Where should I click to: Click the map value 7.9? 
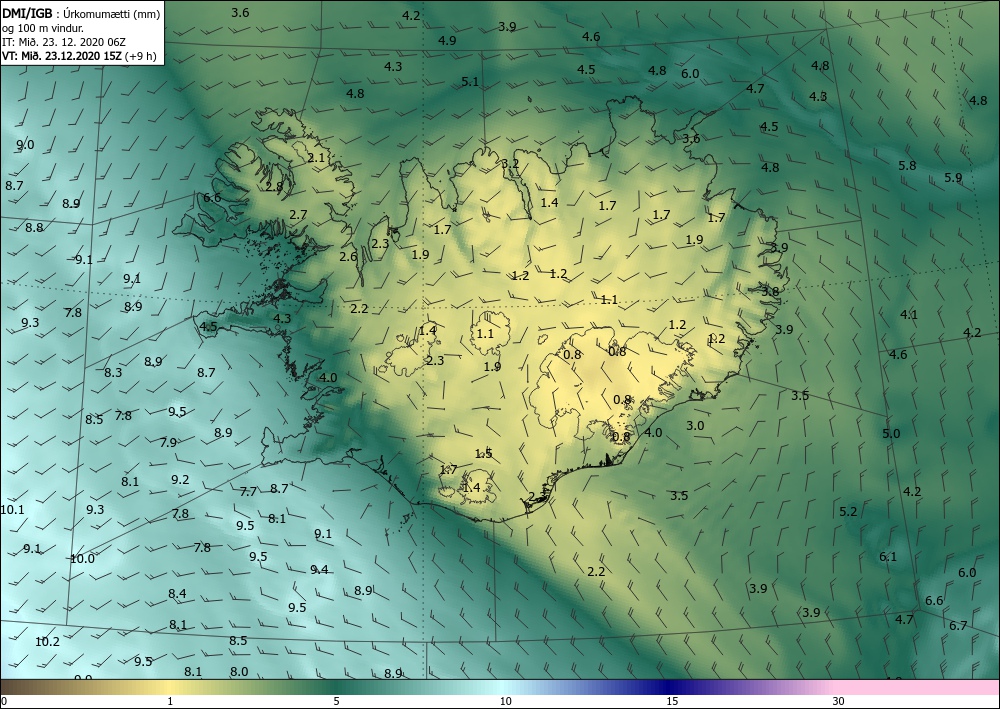(168, 442)
